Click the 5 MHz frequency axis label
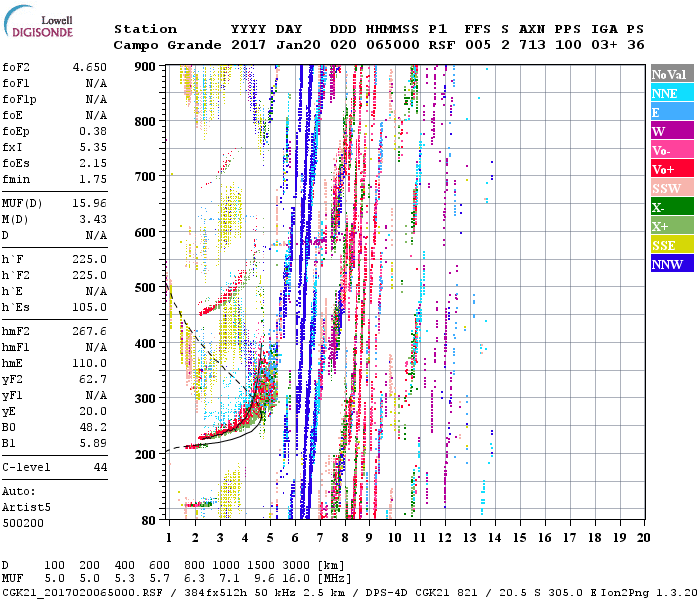The width and height of the screenshot is (700, 600). click(x=270, y=538)
